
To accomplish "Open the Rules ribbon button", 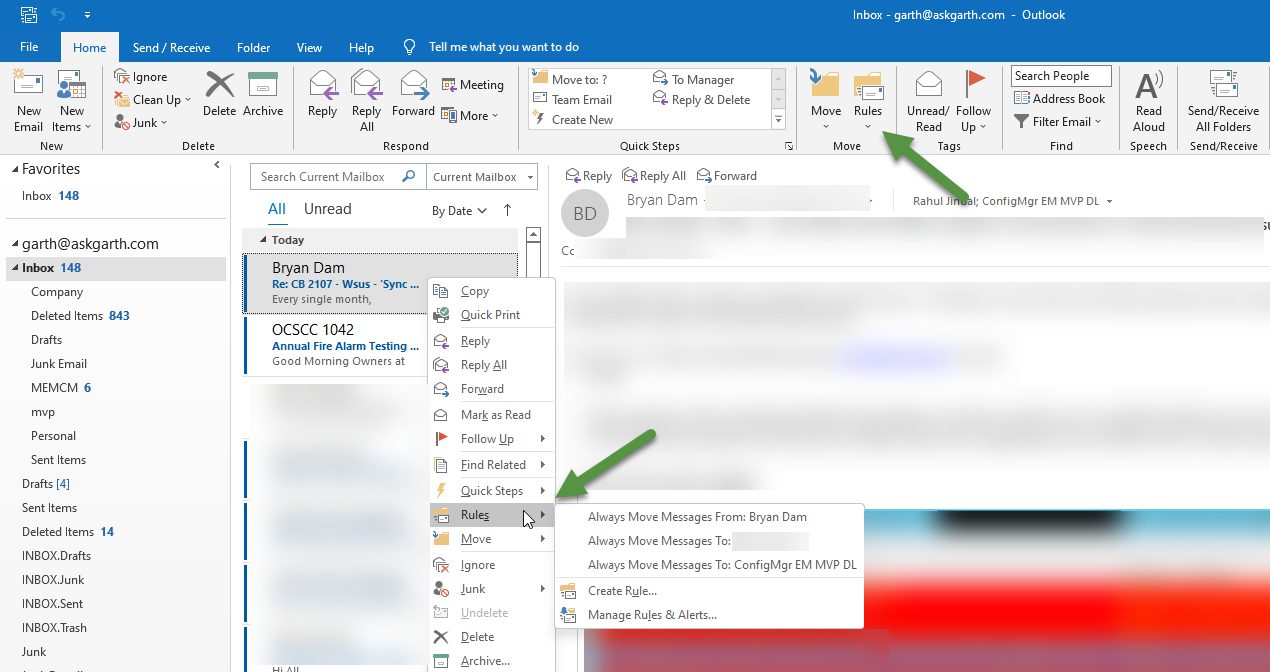I will click(868, 100).
